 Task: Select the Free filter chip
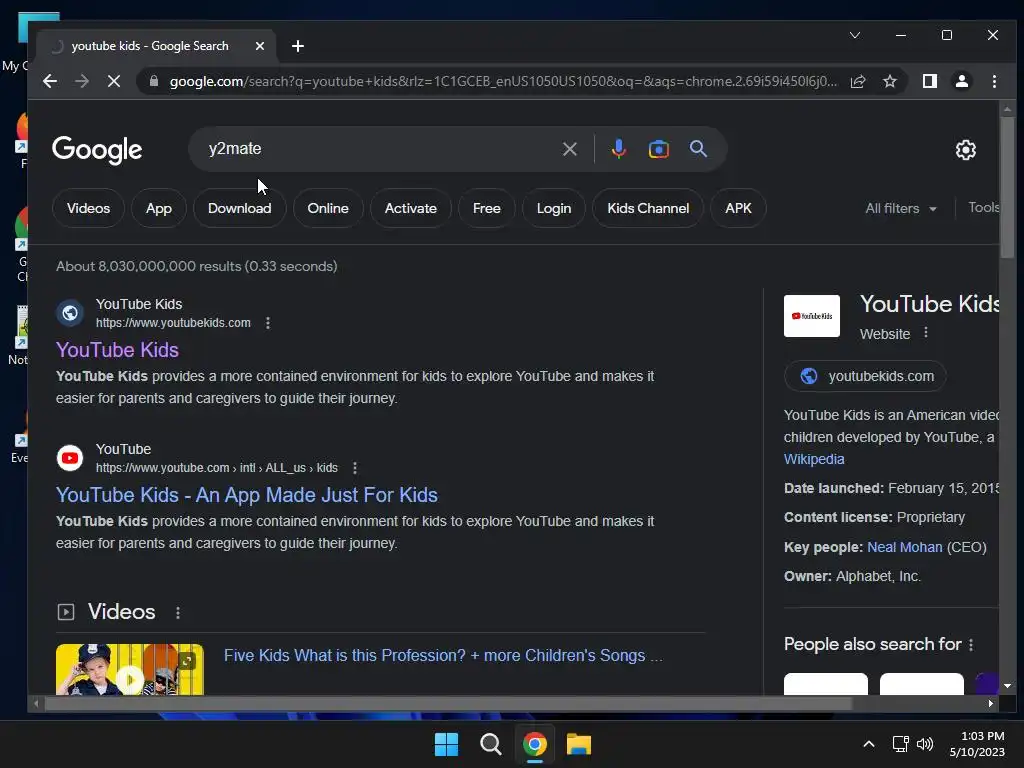487,208
